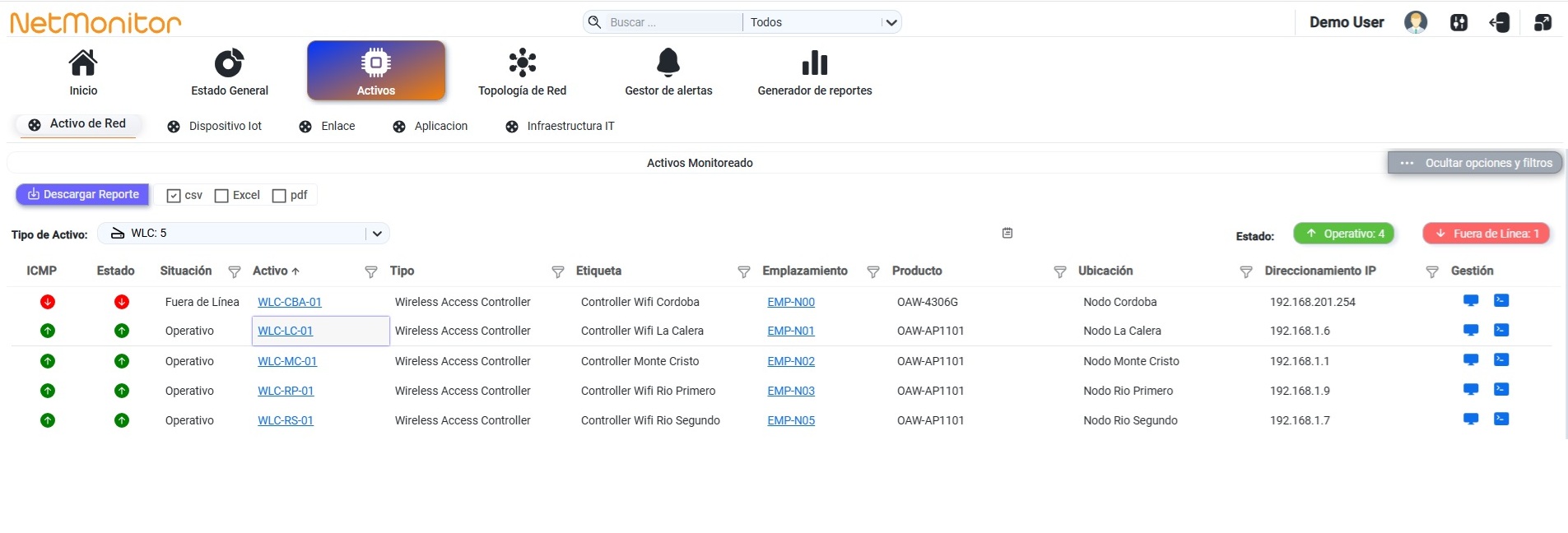Open Generador de reportes chart icon

coord(815,63)
